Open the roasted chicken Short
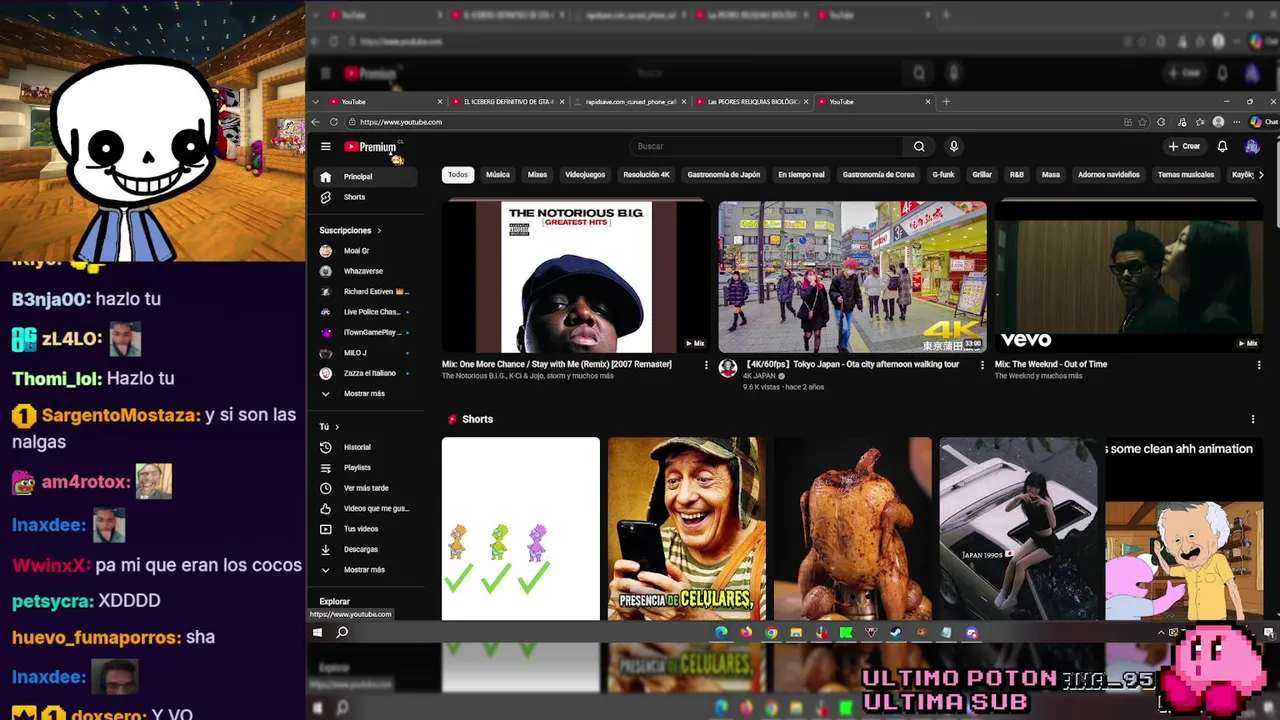Image resolution: width=1280 pixels, height=720 pixels. pos(852,529)
